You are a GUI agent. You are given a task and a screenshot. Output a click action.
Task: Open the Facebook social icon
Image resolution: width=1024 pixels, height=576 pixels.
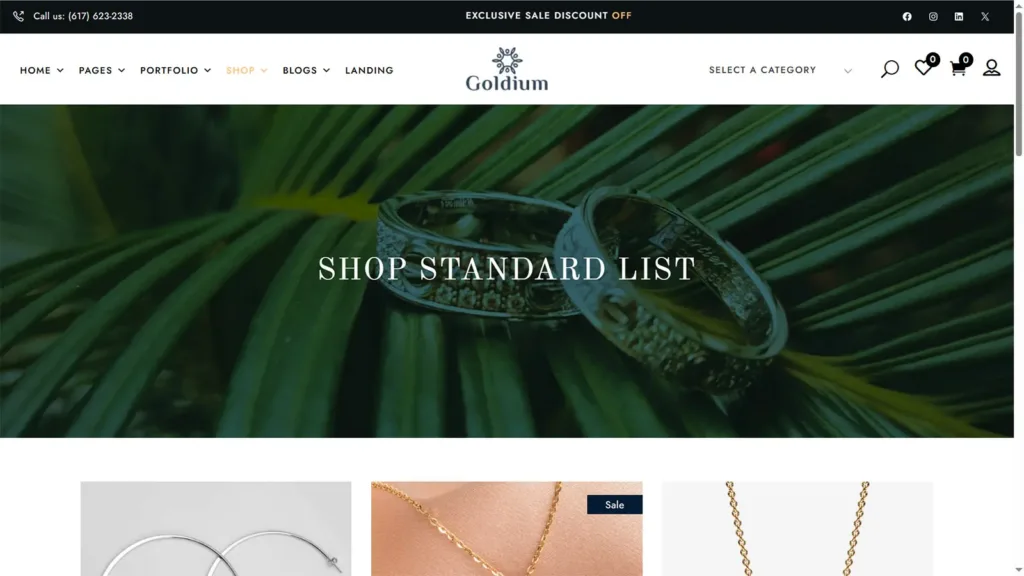pos(907,16)
